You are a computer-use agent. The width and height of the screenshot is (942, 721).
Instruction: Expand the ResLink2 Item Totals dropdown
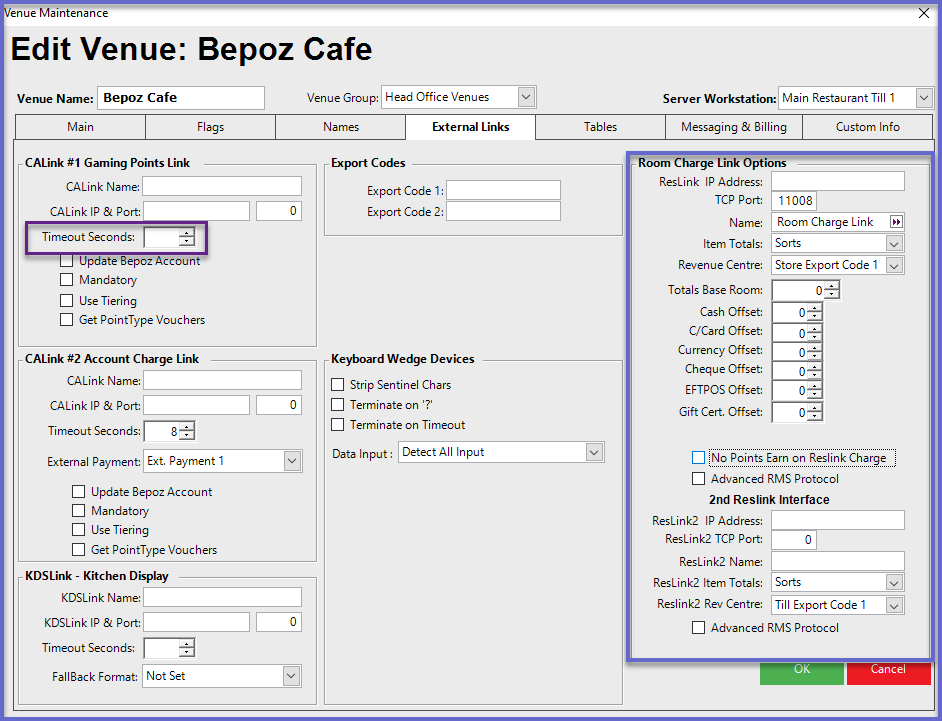coord(894,582)
